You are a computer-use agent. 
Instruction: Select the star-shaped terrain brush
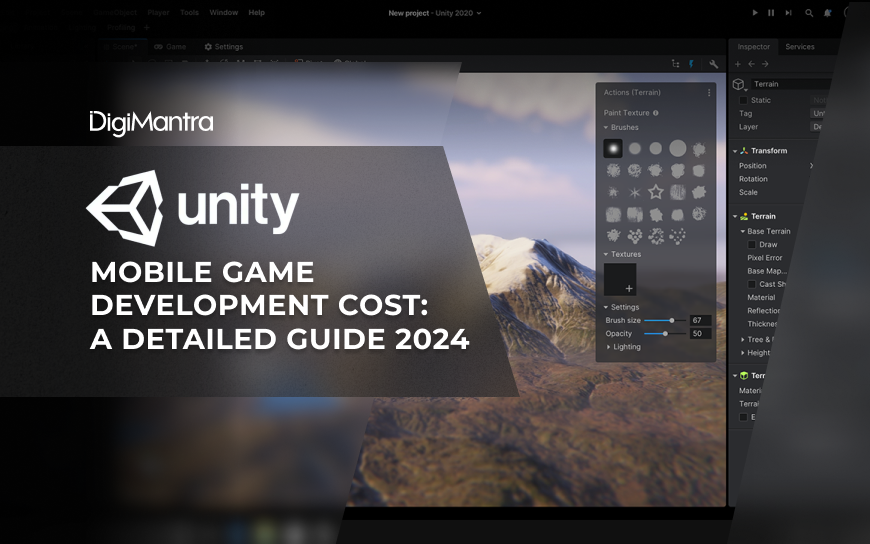tap(656, 192)
